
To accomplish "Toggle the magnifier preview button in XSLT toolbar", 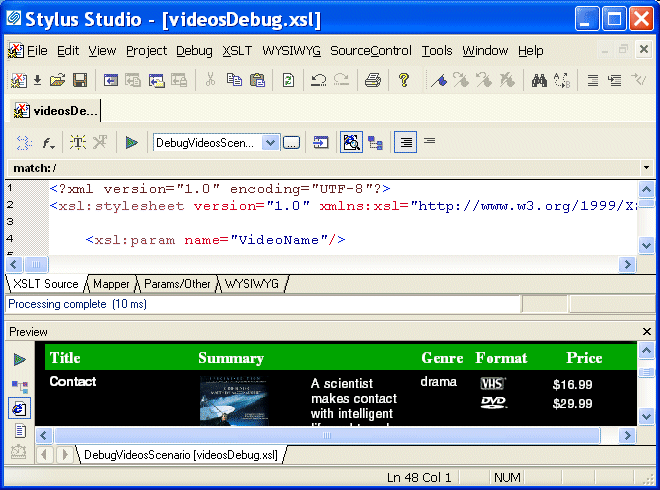I will tap(351, 143).
